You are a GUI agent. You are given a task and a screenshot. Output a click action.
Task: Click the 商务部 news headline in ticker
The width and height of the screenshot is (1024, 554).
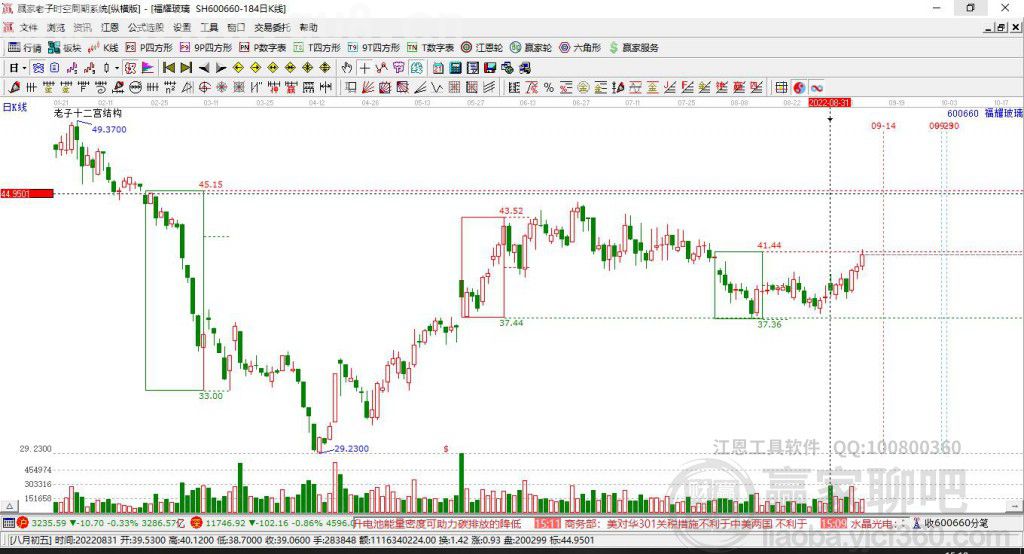684,523
